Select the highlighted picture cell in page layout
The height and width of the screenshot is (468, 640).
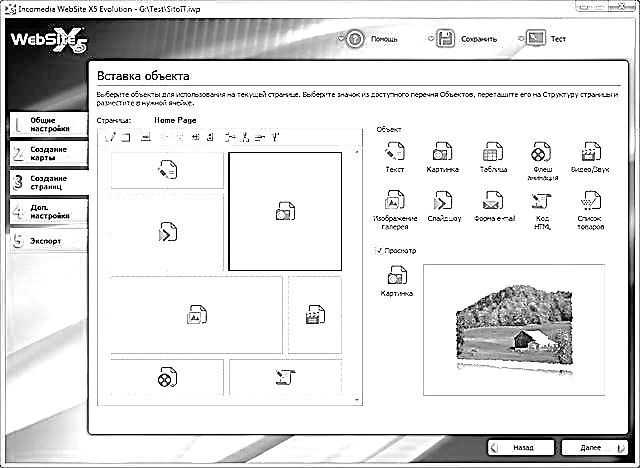285,211
